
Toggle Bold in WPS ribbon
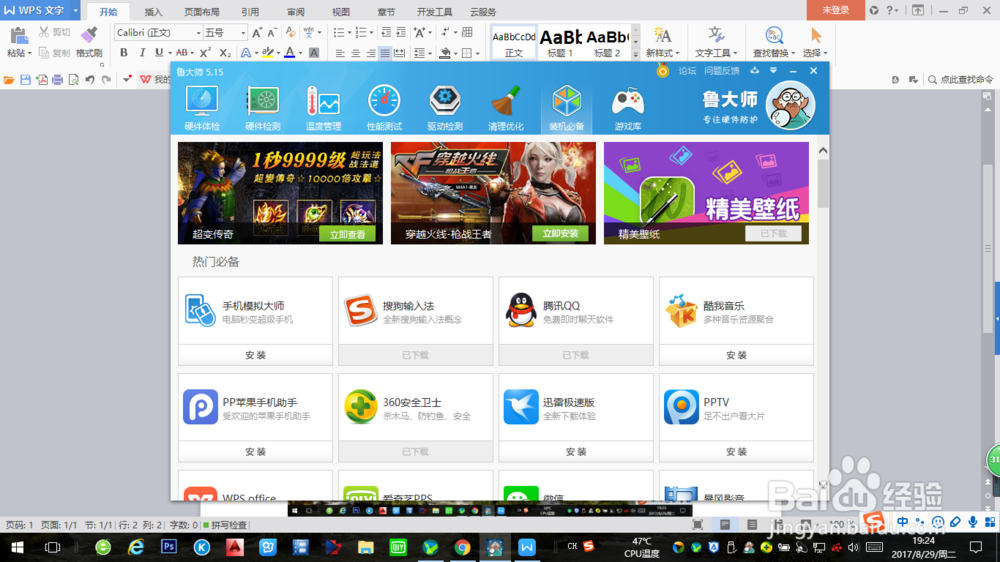point(124,53)
